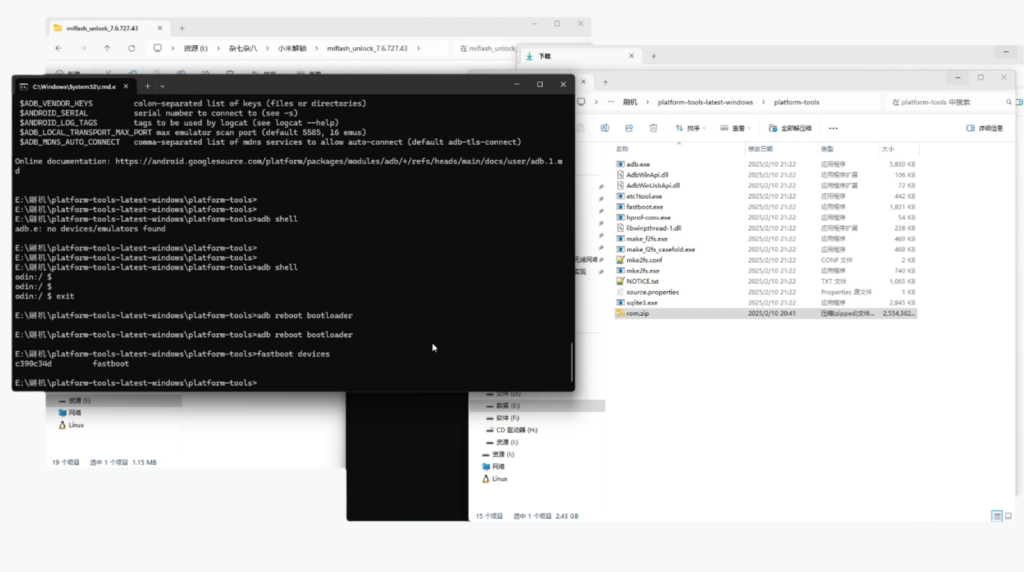This screenshot has width=1024, height=572.
Task: Click the back arrow in miflash_unlock window
Action: point(58,48)
